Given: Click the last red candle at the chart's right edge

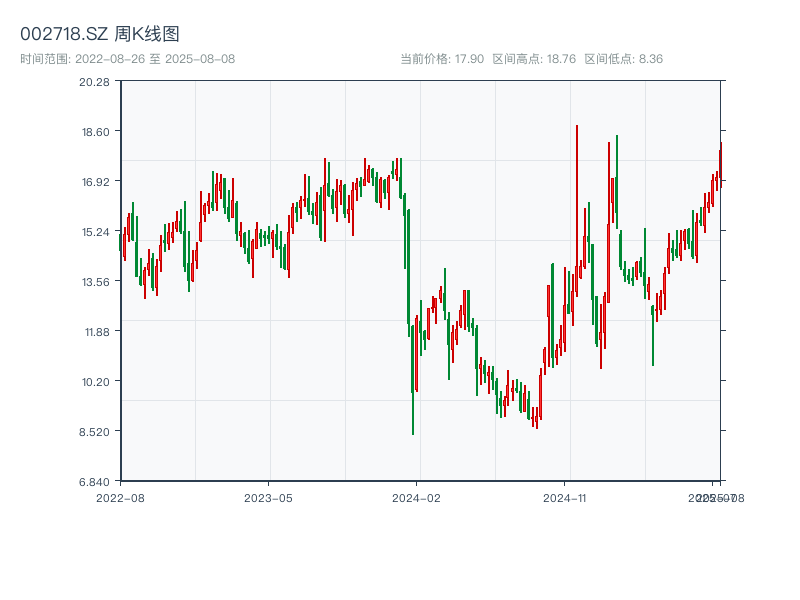Looking at the screenshot, I should point(721,165).
